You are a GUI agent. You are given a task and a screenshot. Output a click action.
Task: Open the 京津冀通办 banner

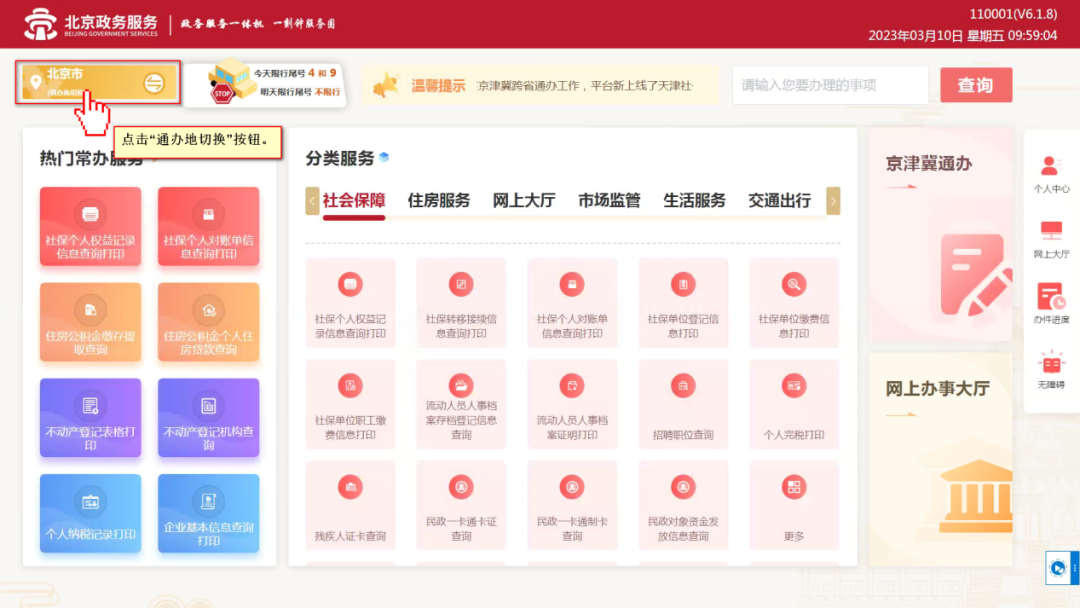click(940, 235)
